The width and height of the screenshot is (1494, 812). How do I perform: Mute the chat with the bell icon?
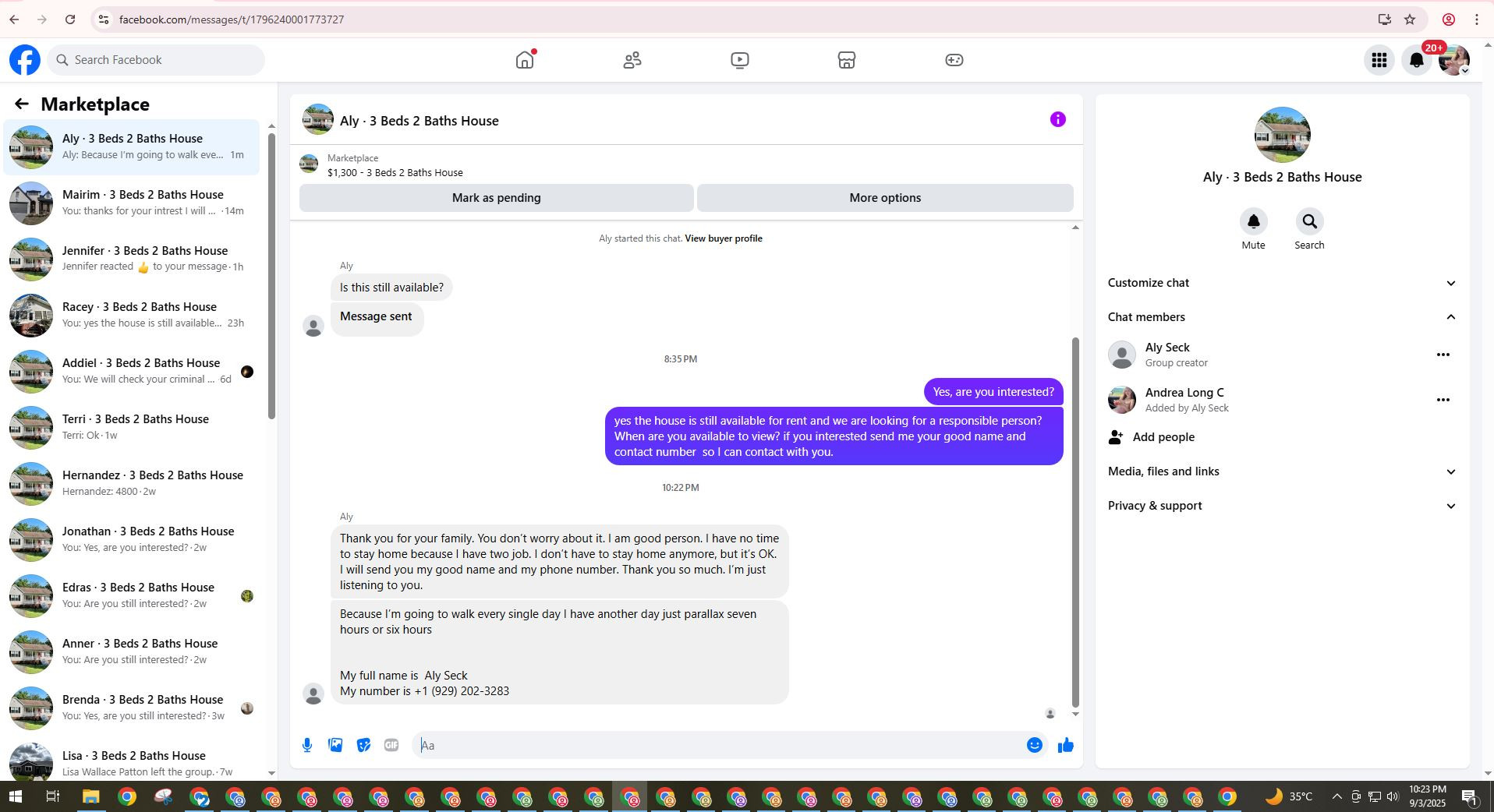1253,222
